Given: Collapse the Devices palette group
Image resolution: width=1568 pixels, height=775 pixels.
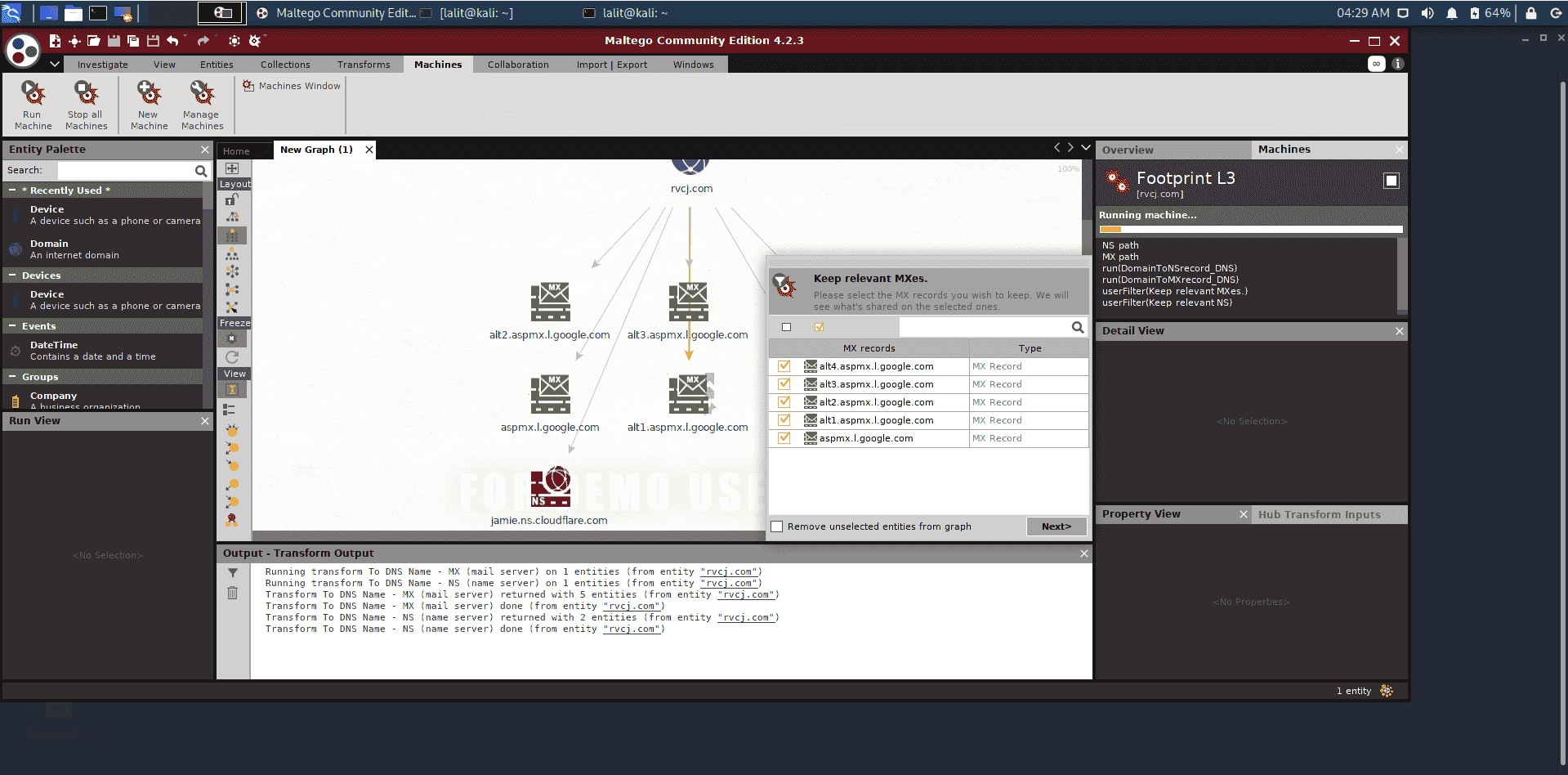Looking at the screenshot, I should pyautogui.click(x=12, y=275).
